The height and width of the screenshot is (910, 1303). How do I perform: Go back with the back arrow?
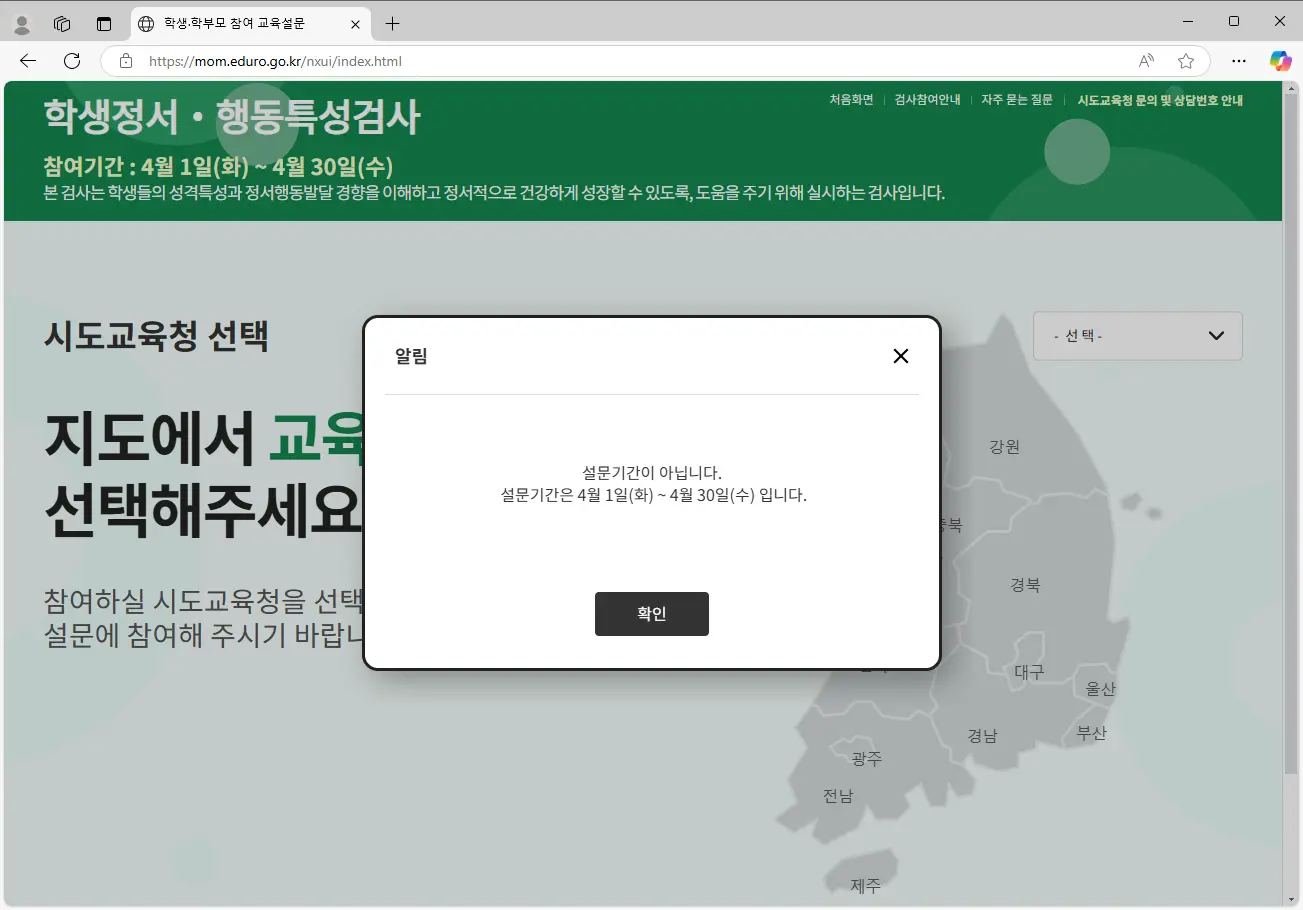pyautogui.click(x=28, y=61)
